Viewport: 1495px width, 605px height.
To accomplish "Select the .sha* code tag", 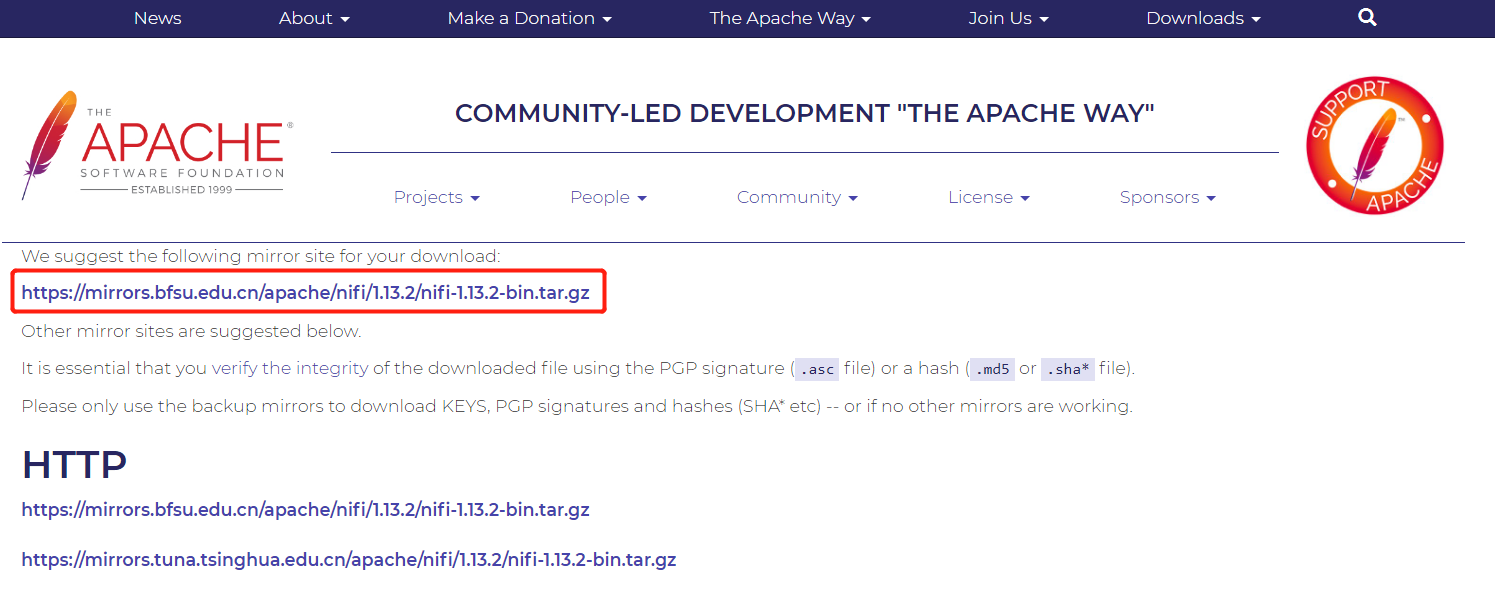I will (x=1067, y=369).
